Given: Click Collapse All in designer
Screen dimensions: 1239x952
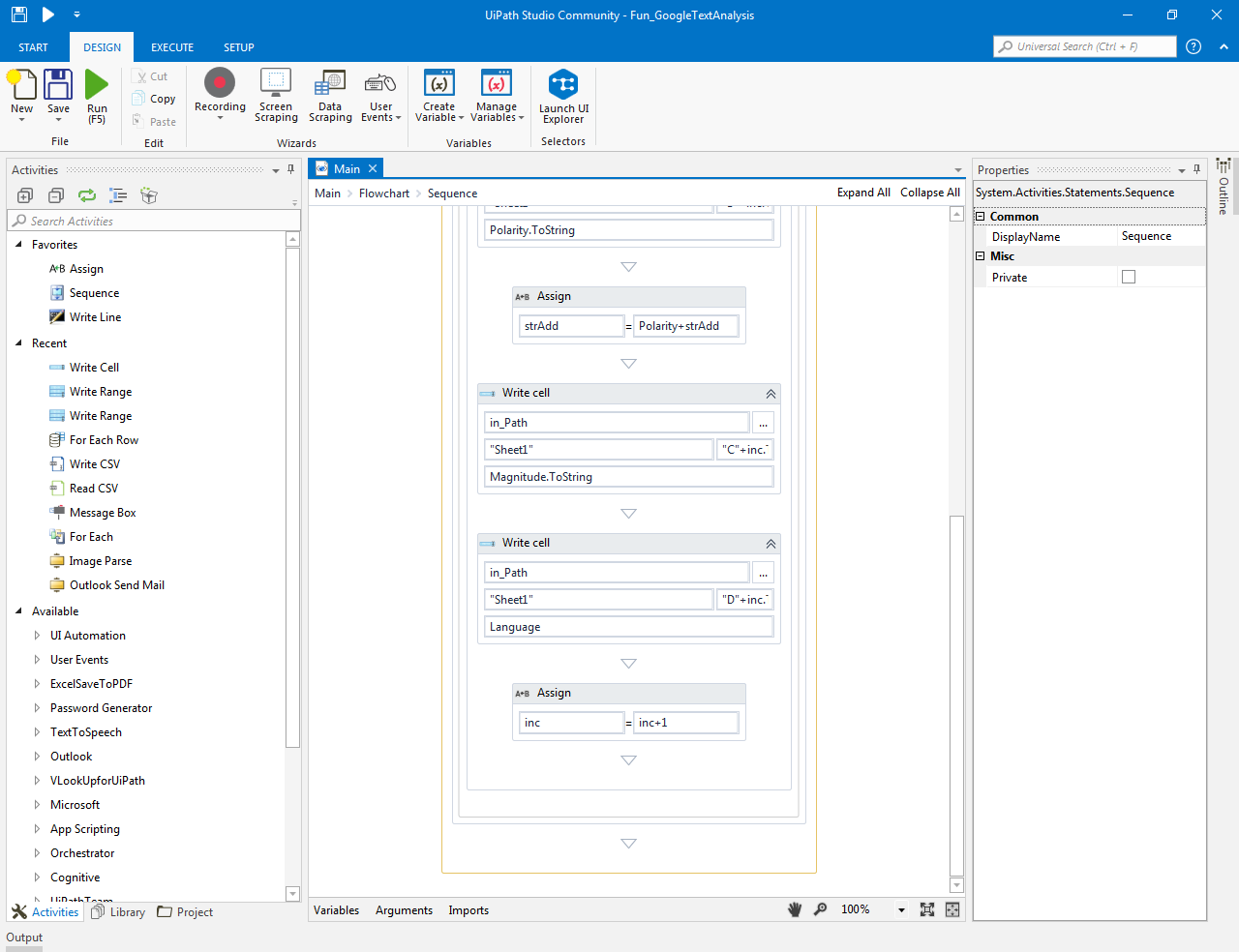Looking at the screenshot, I should (x=930, y=193).
